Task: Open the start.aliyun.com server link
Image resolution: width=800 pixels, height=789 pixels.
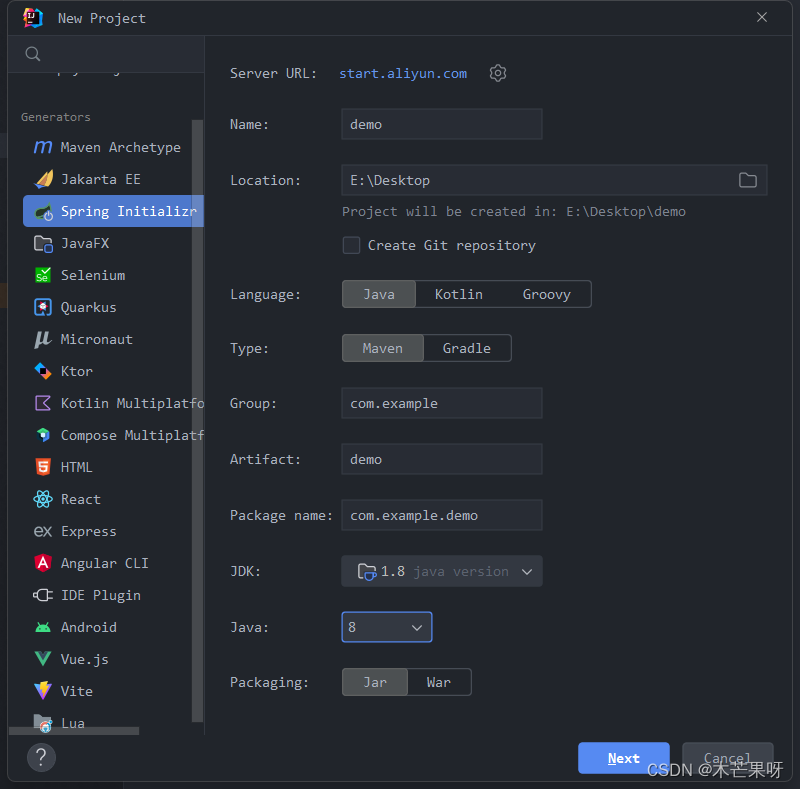Action: (403, 73)
